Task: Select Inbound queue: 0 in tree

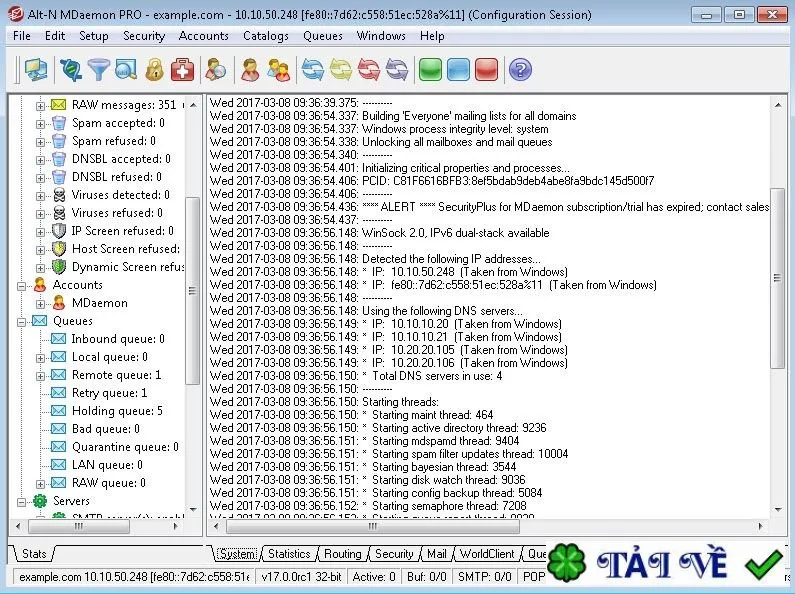Action: coord(118,339)
